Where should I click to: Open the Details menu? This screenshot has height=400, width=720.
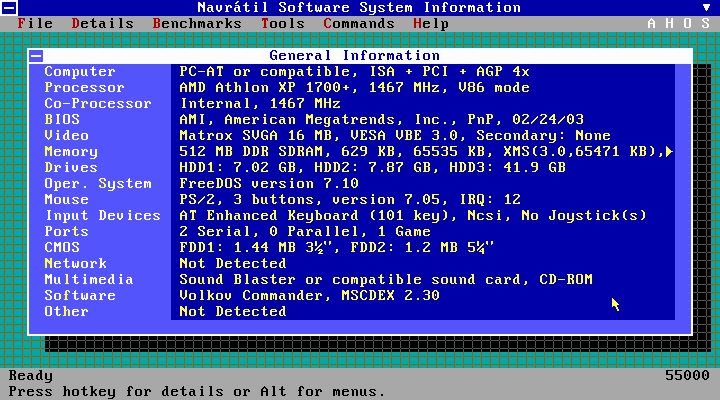pyautogui.click(x=102, y=23)
